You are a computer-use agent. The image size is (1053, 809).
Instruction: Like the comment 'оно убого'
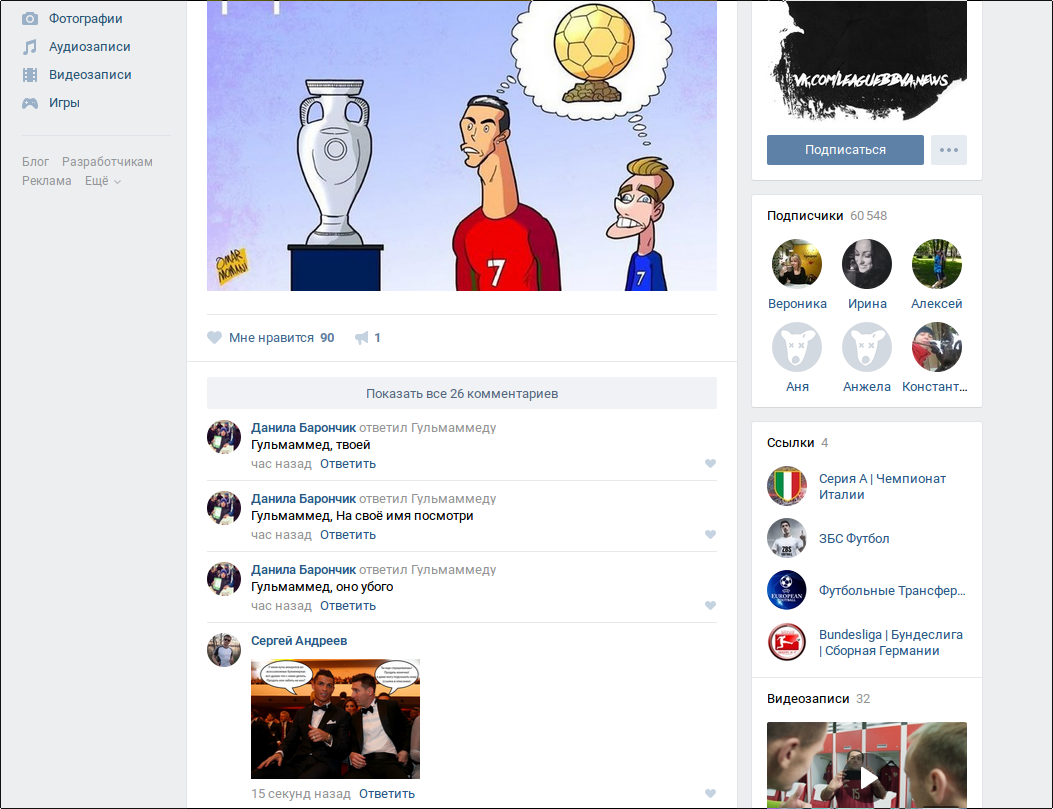pyautogui.click(x=710, y=605)
